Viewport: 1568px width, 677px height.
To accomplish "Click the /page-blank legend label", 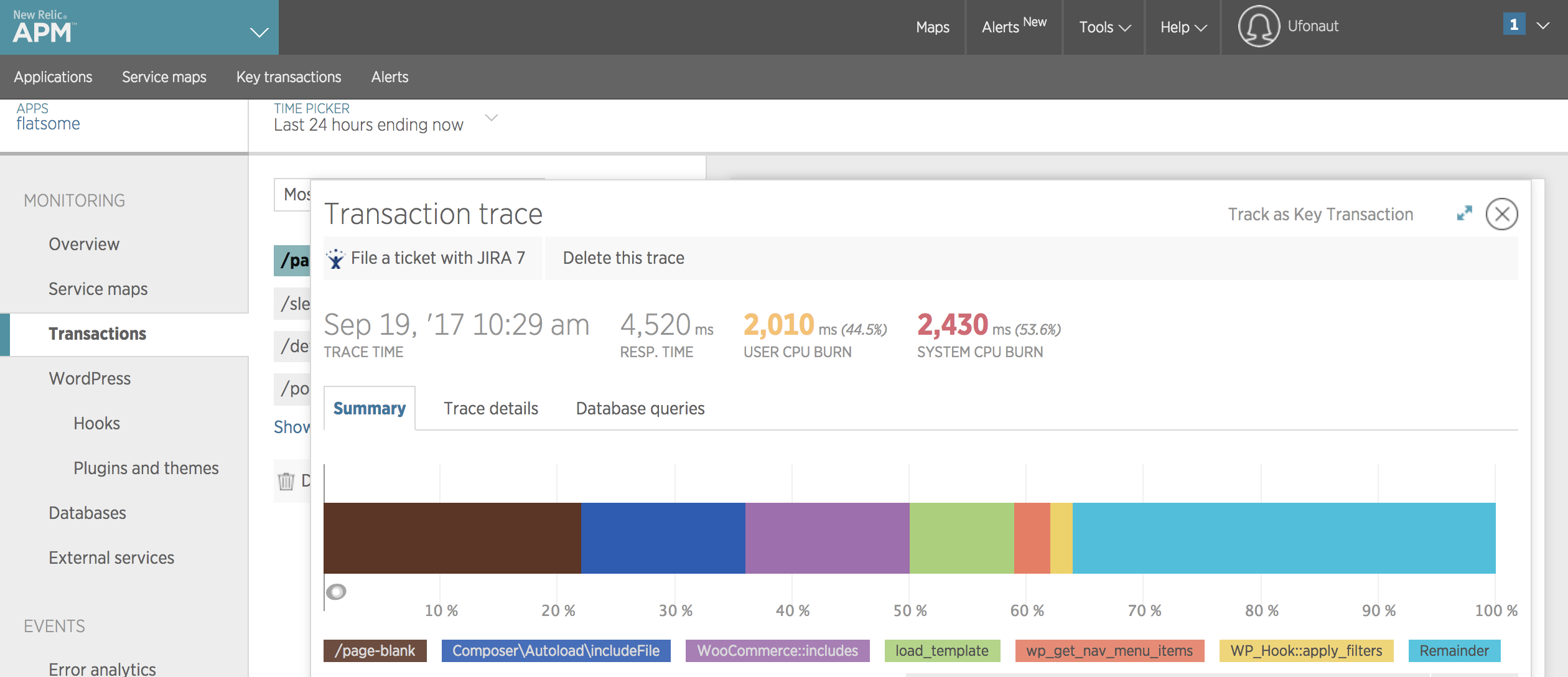I will [x=375, y=651].
